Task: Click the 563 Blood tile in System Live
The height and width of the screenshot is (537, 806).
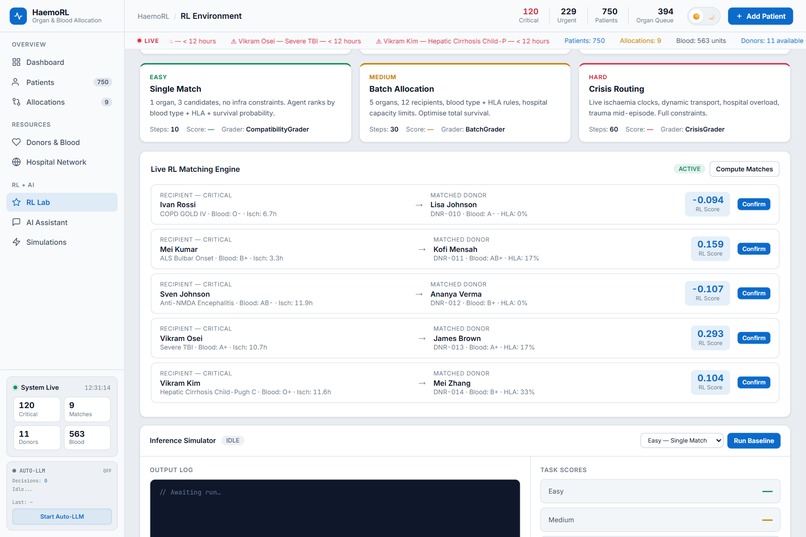Action: point(87,438)
